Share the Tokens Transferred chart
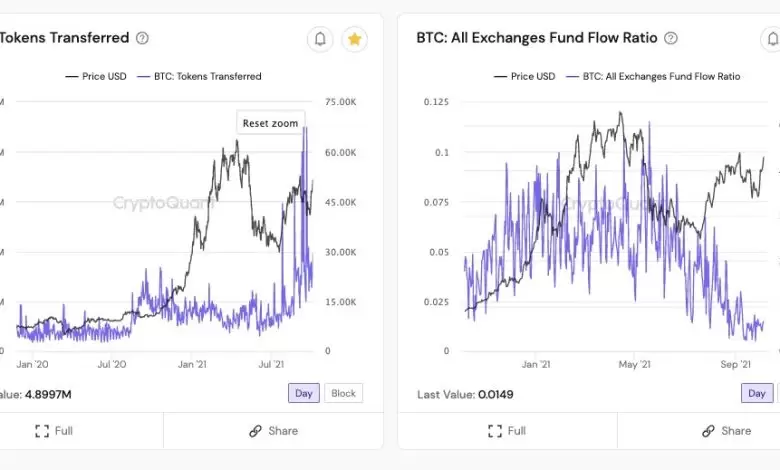This screenshot has height=470, width=780. 273,431
